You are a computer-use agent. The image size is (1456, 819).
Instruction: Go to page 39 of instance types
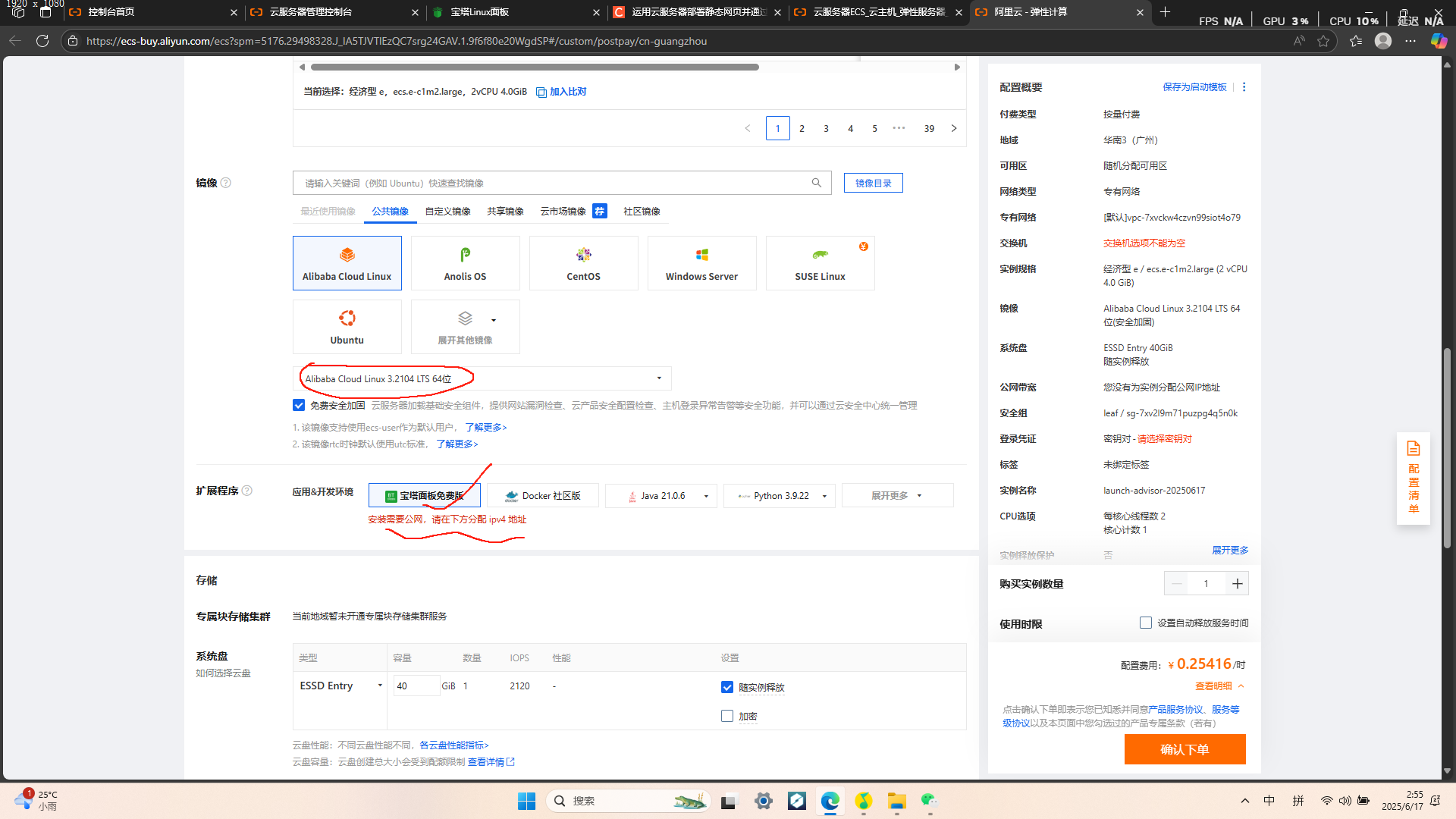[929, 128]
